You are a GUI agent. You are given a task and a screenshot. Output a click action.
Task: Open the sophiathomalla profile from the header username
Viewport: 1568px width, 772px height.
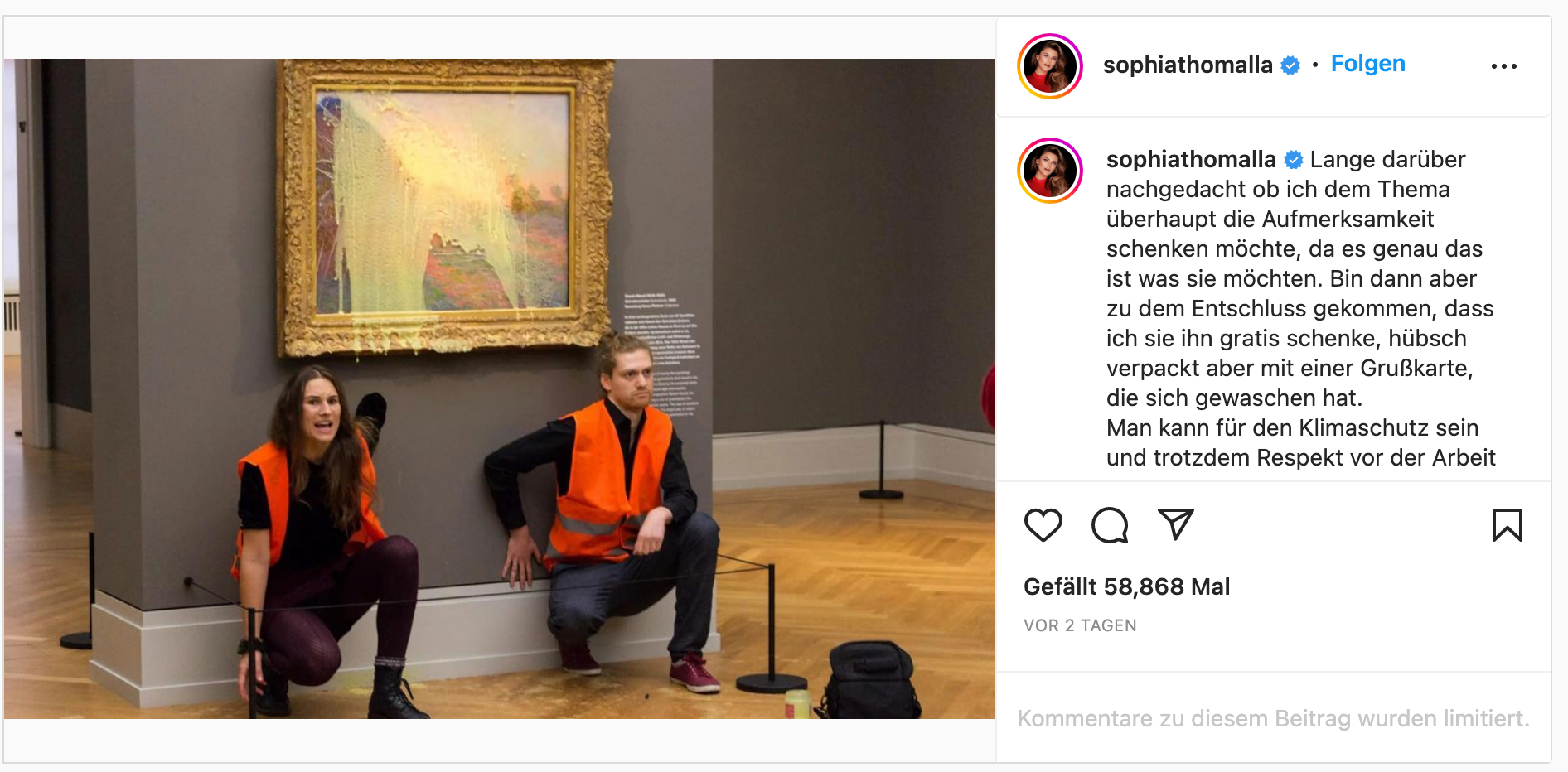[1188, 65]
